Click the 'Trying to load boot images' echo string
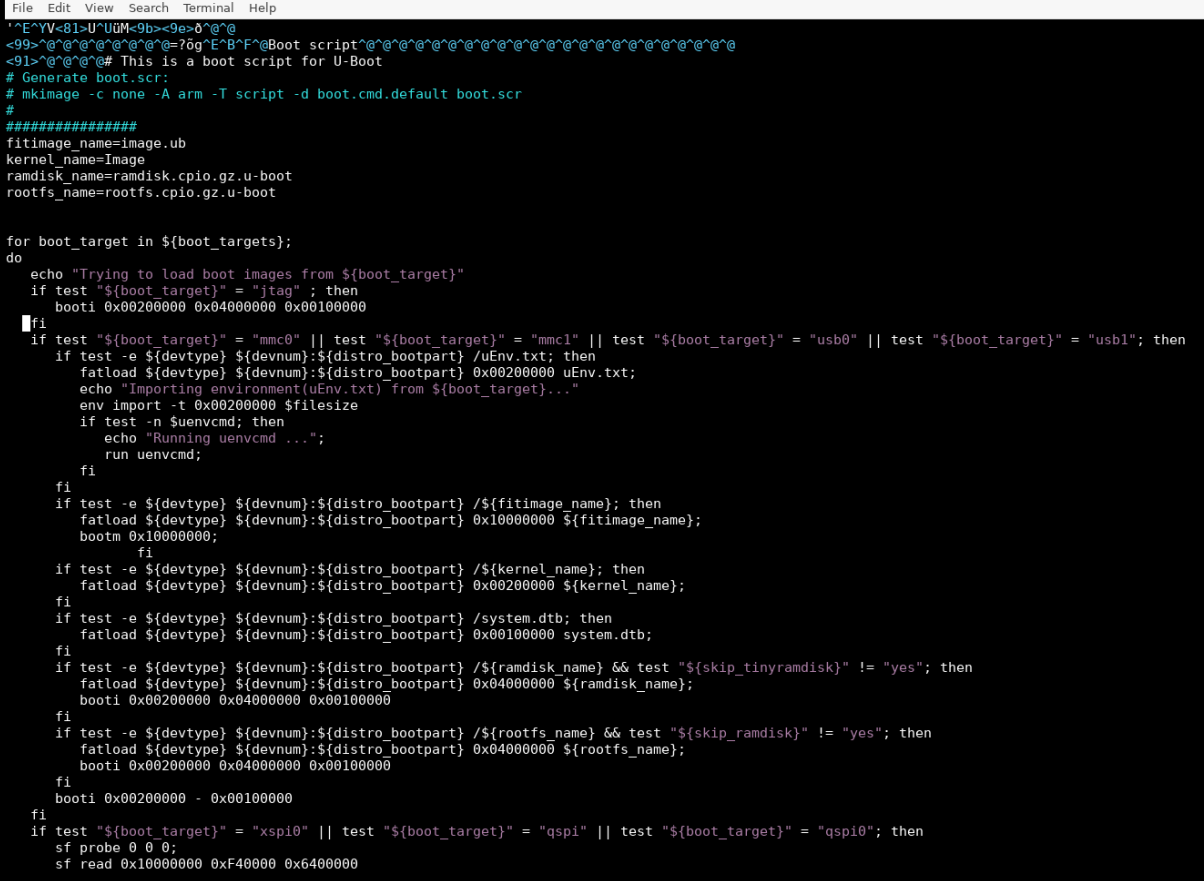The image size is (1204, 881). click(270, 274)
